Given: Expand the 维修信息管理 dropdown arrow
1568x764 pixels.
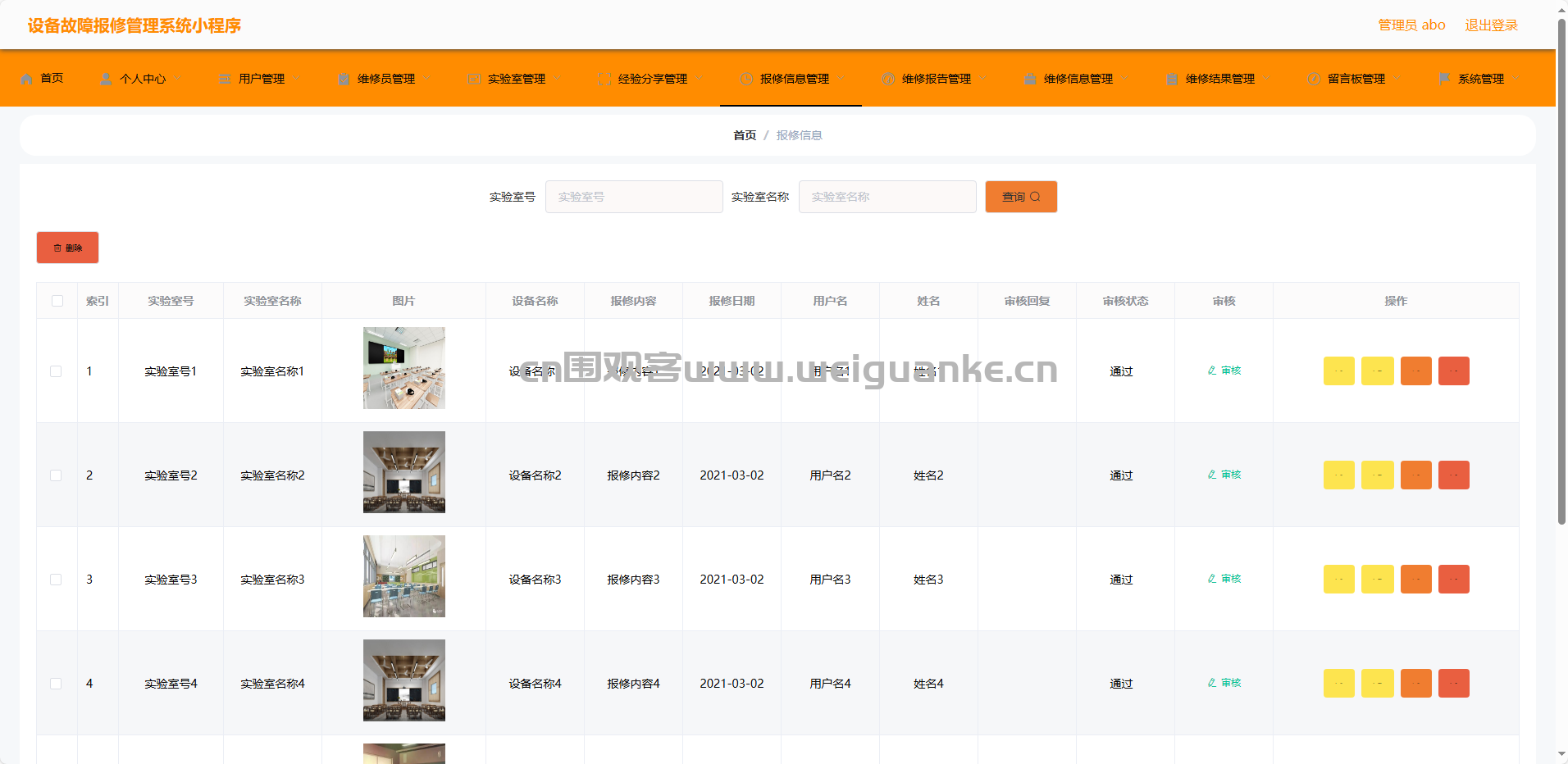Looking at the screenshot, I should (1125, 79).
